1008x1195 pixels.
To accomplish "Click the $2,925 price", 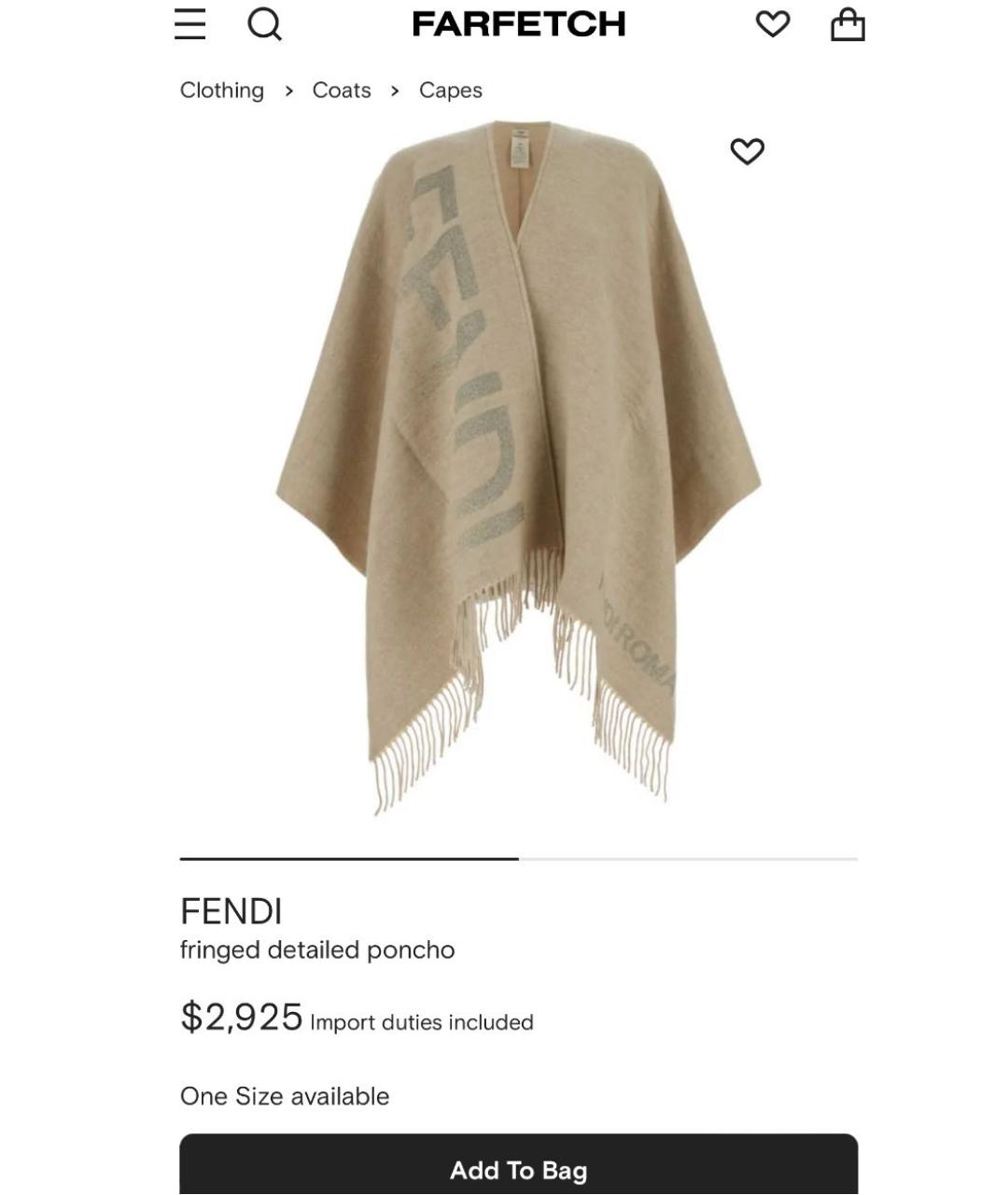I will point(242,1017).
